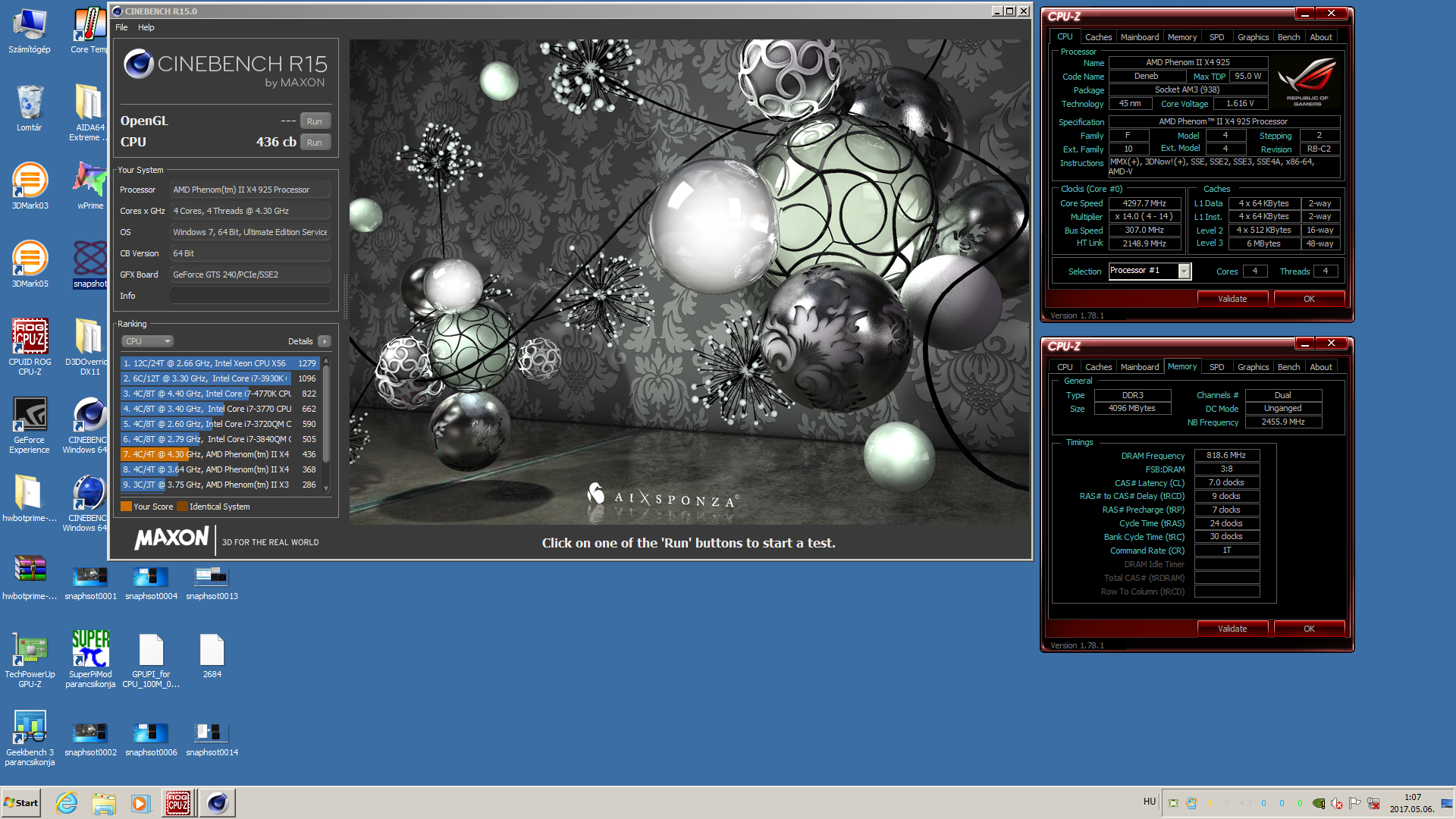The width and height of the screenshot is (1456, 819).
Task: Click ranking list scrollbar down arrow
Action: point(326,488)
